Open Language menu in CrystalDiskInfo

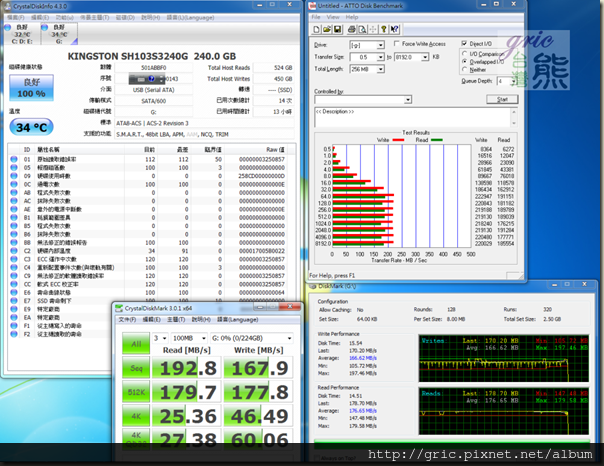pos(190,17)
